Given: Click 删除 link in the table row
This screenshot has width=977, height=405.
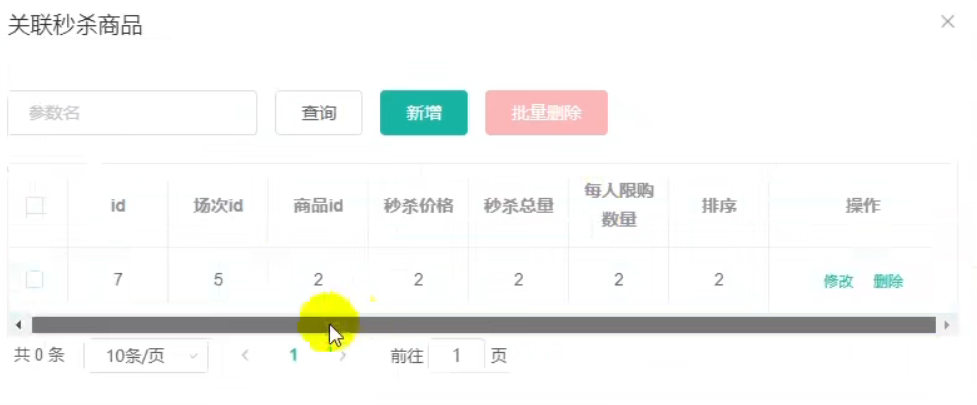Looking at the screenshot, I should coord(888,281).
